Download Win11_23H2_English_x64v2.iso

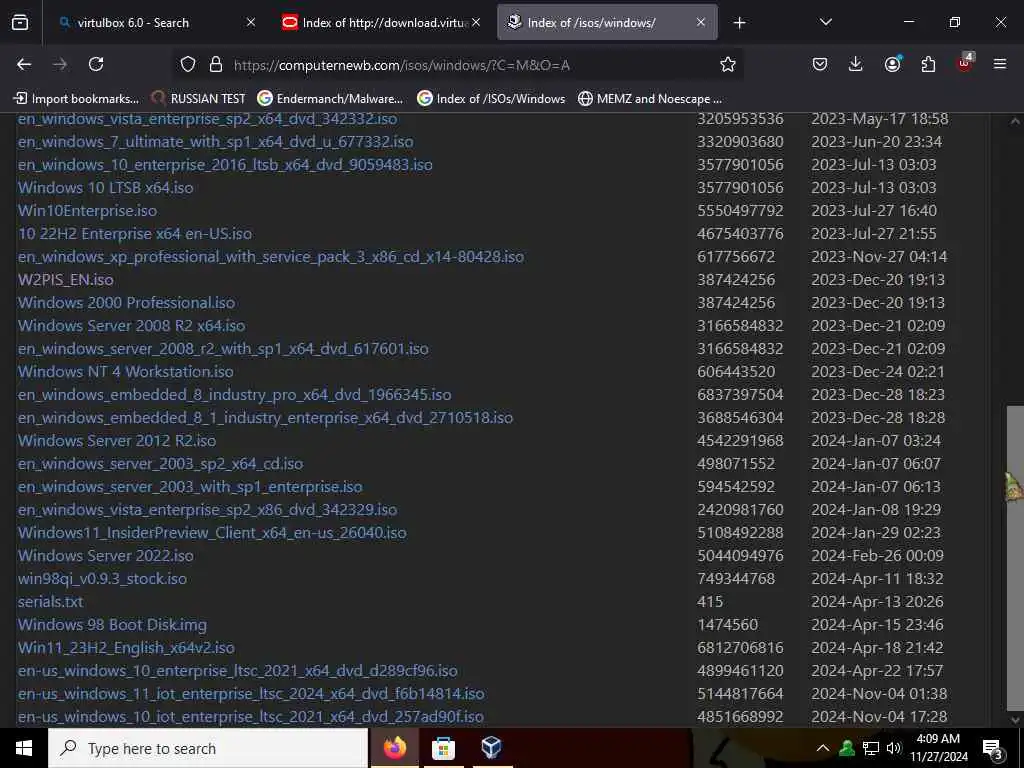pyautogui.click(x=126, y=648)
